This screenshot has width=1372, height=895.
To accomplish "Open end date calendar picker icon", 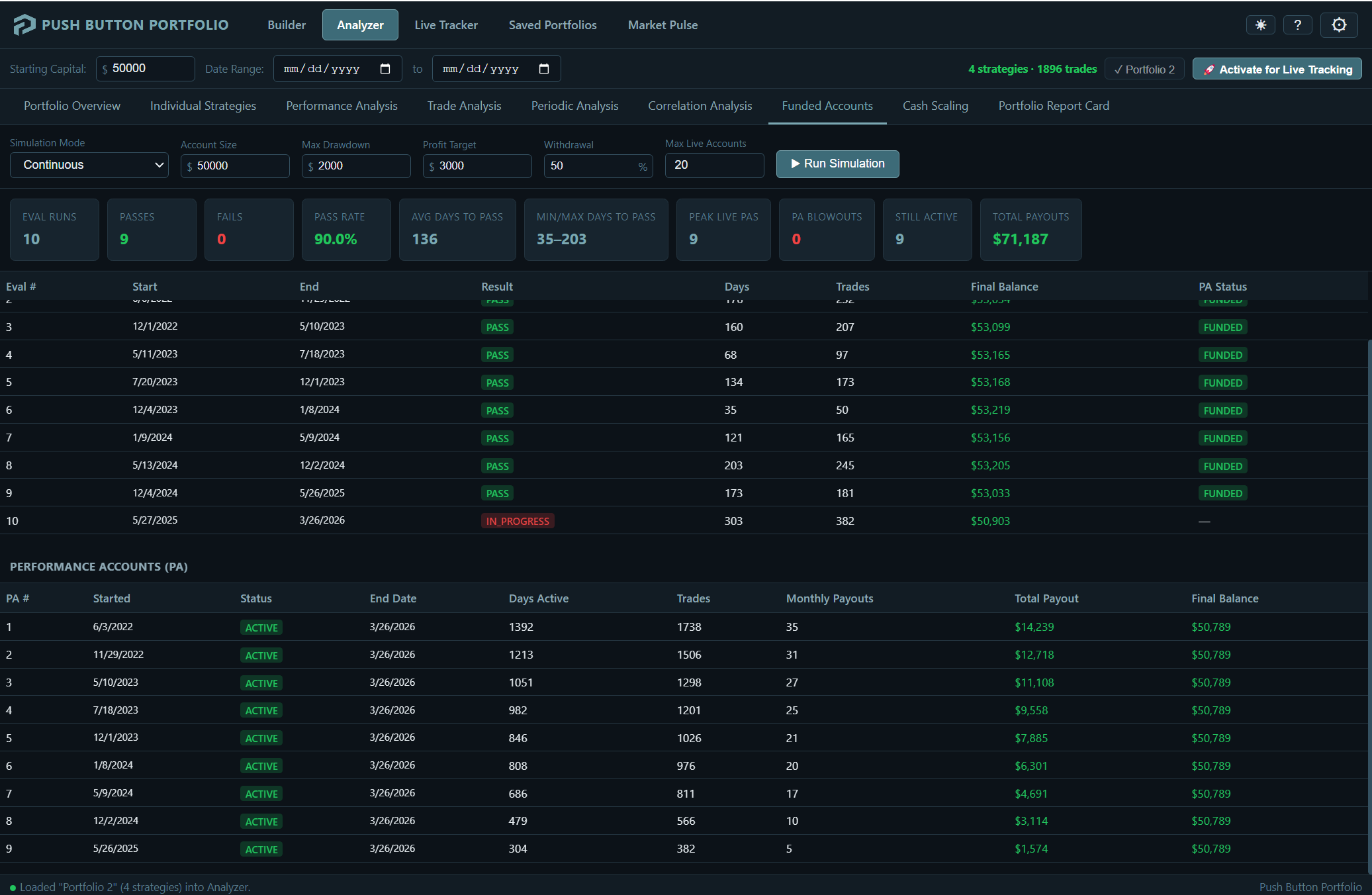I will tap(544, 69).
